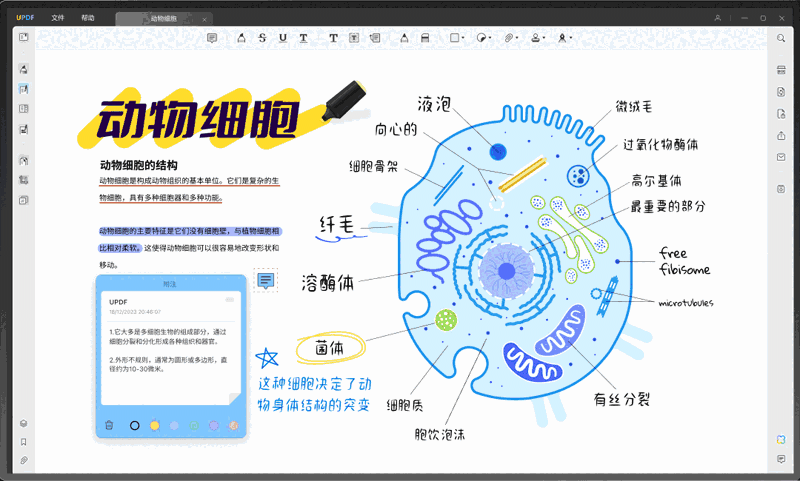
Task: Select the text callout tool
Action: click(x=375, y=38)
